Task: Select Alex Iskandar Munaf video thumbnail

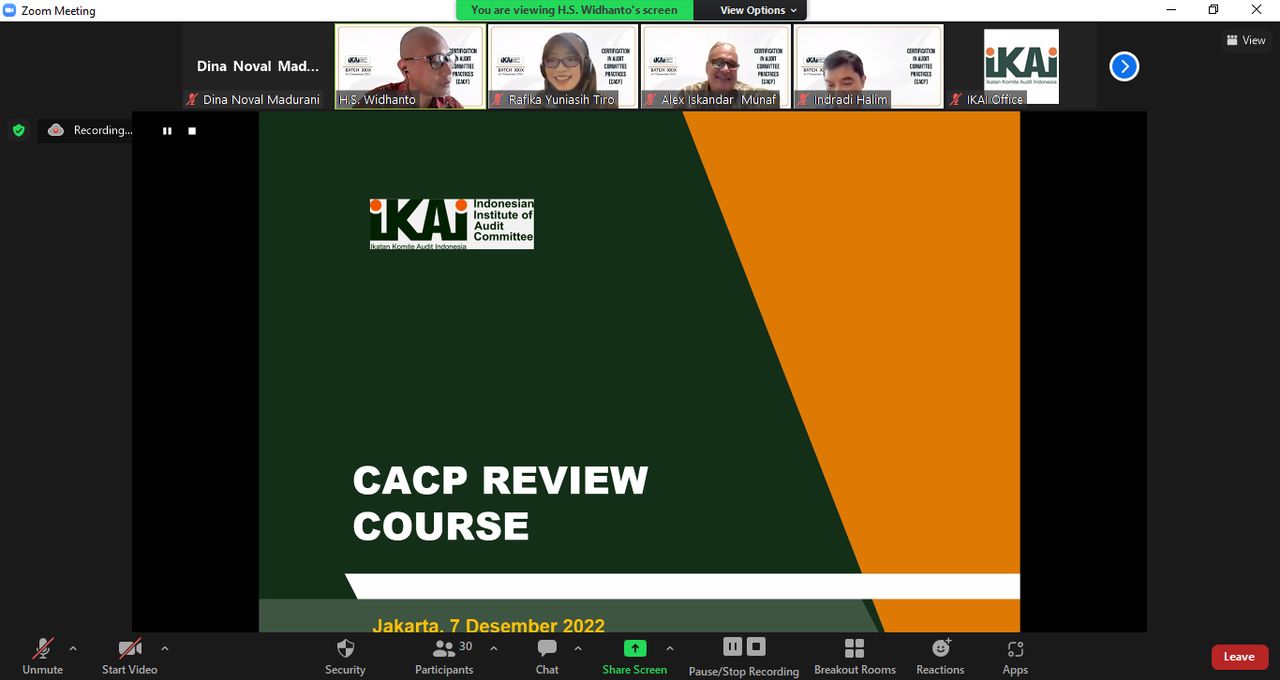Action: tap(716, 67)
